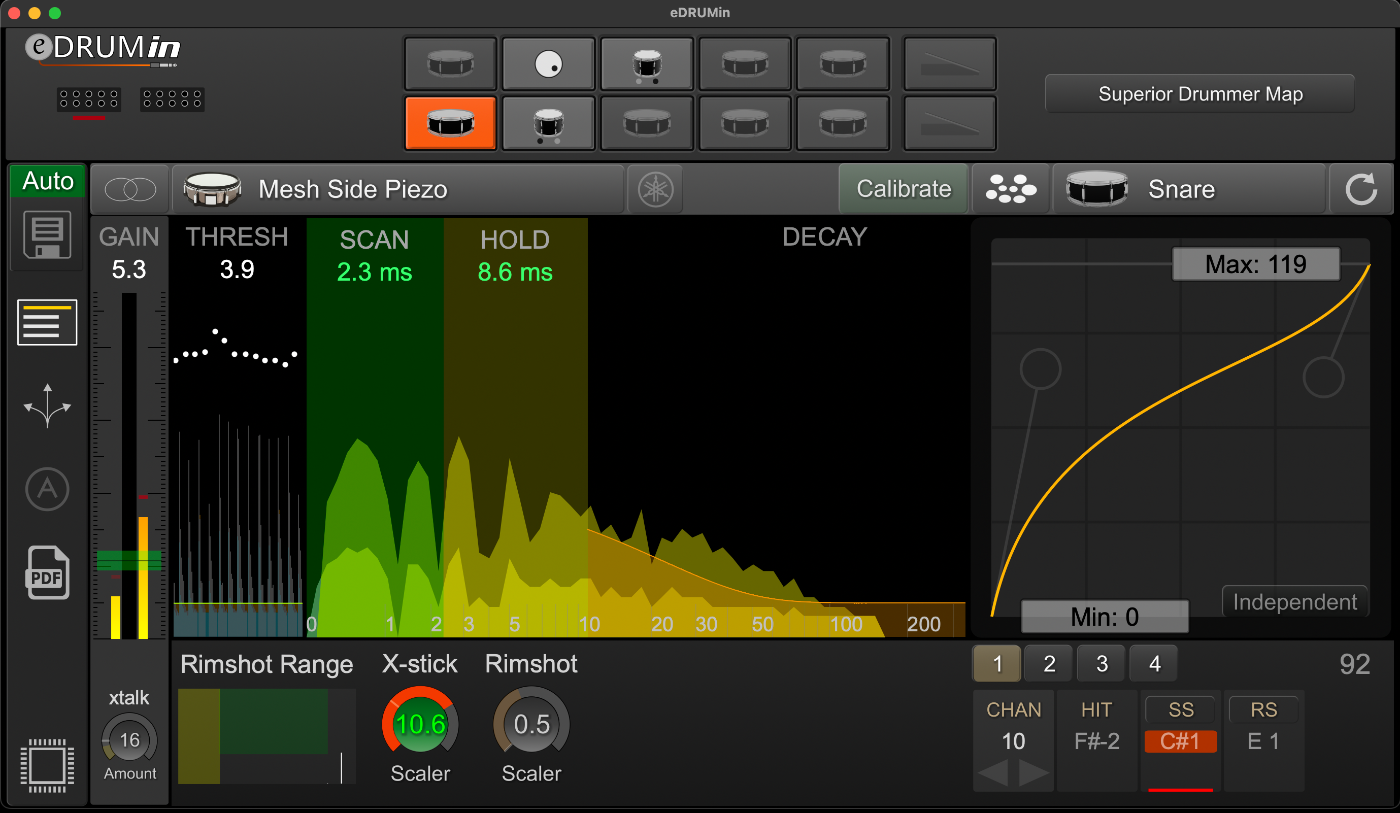Select the kick drum input pad
The width and height of the screenshot is (1400, 813).
pos(548,64)
